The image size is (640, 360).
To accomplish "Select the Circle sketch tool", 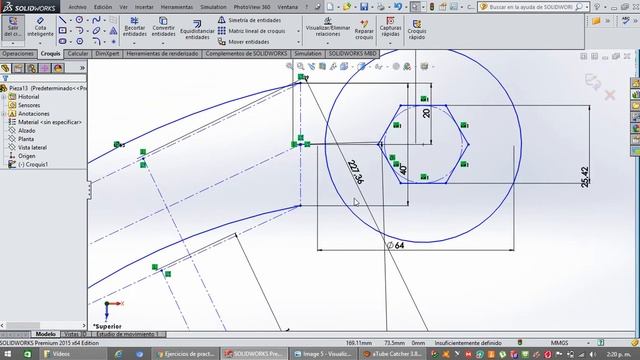I will point(79,20).
